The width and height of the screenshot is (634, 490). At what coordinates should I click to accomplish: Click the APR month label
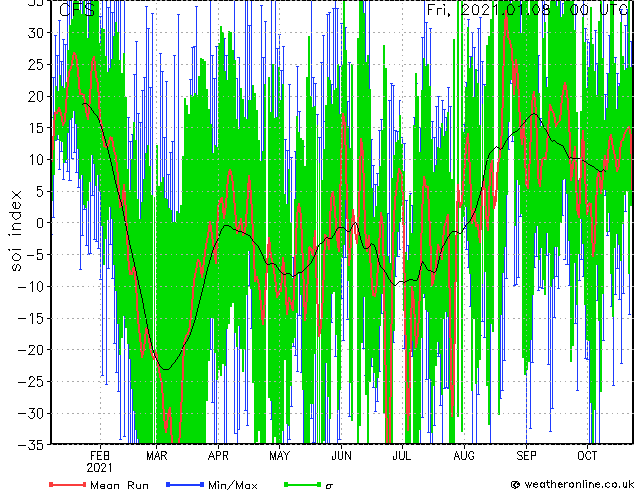tap(218, 456)
